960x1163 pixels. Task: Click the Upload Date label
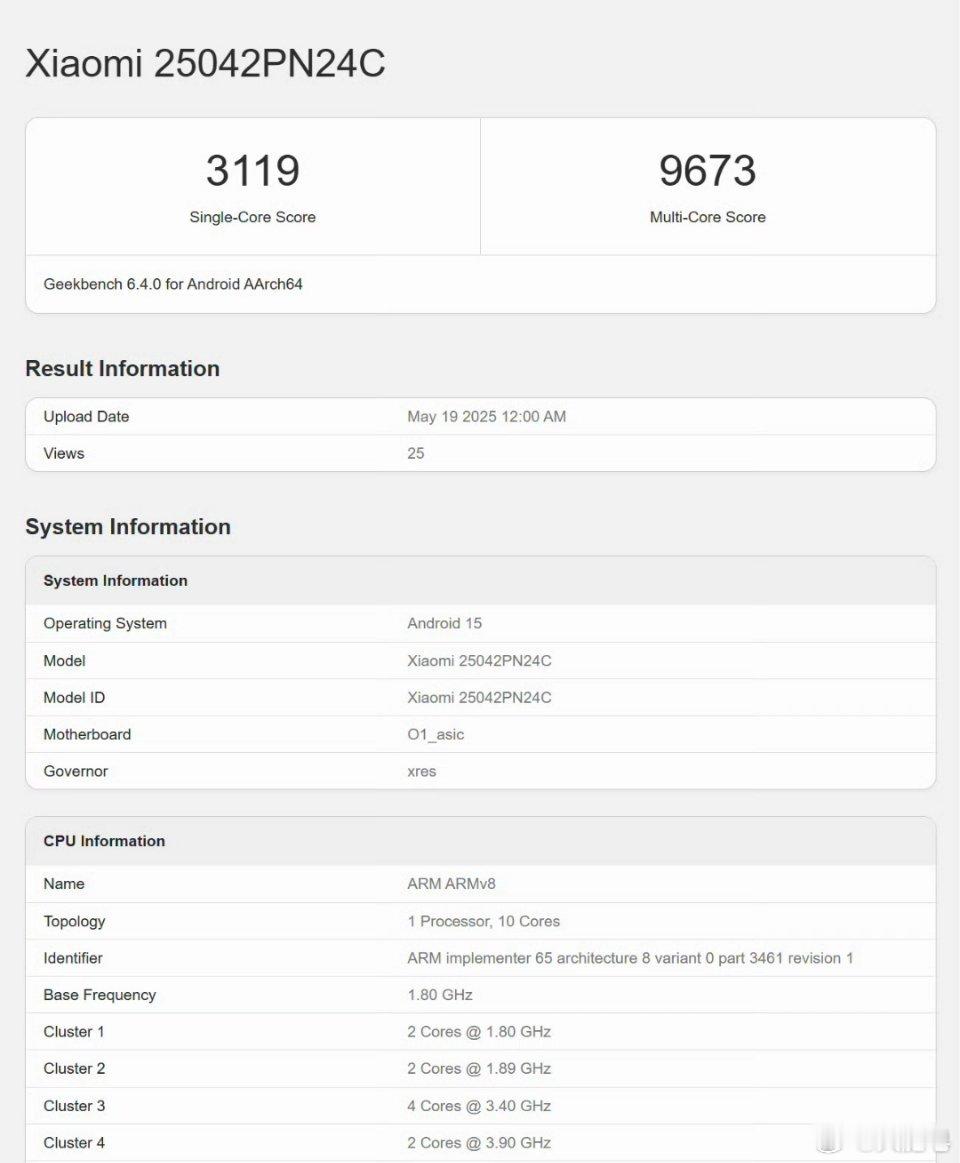point(86,417)
